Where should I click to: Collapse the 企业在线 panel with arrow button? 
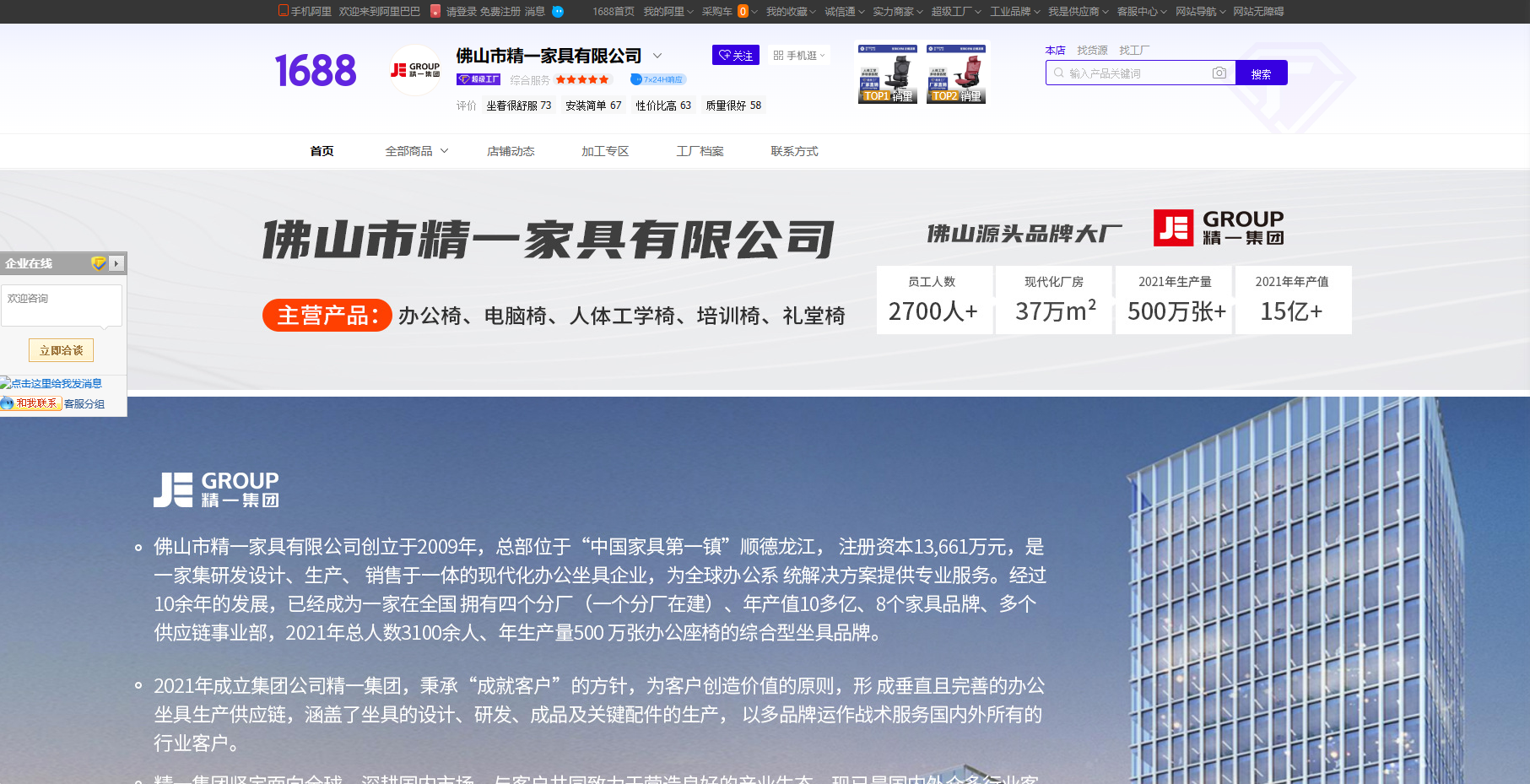coord(116,263)
